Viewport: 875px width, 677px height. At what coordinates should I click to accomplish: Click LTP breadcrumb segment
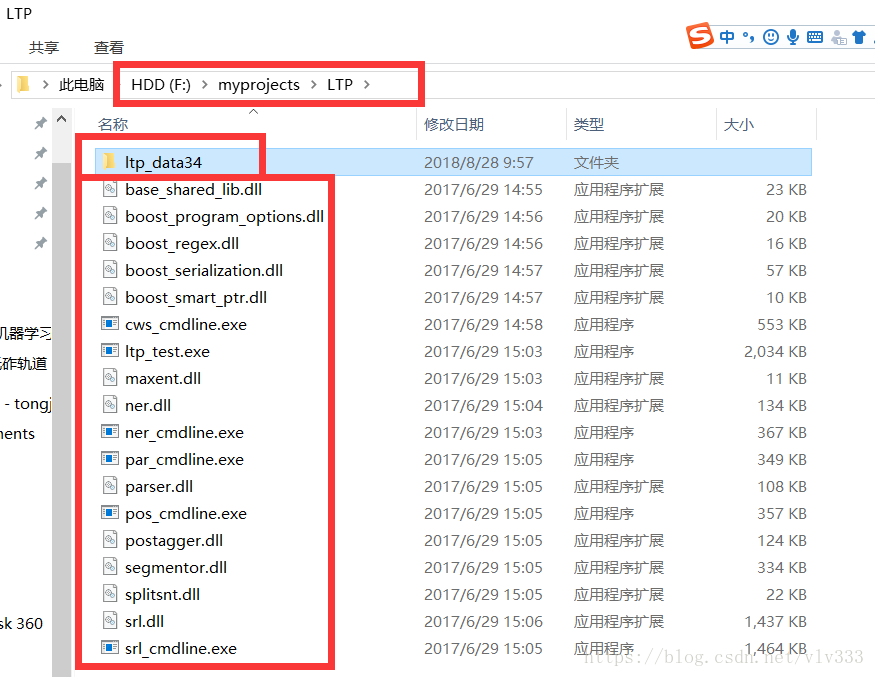[340, 85]
